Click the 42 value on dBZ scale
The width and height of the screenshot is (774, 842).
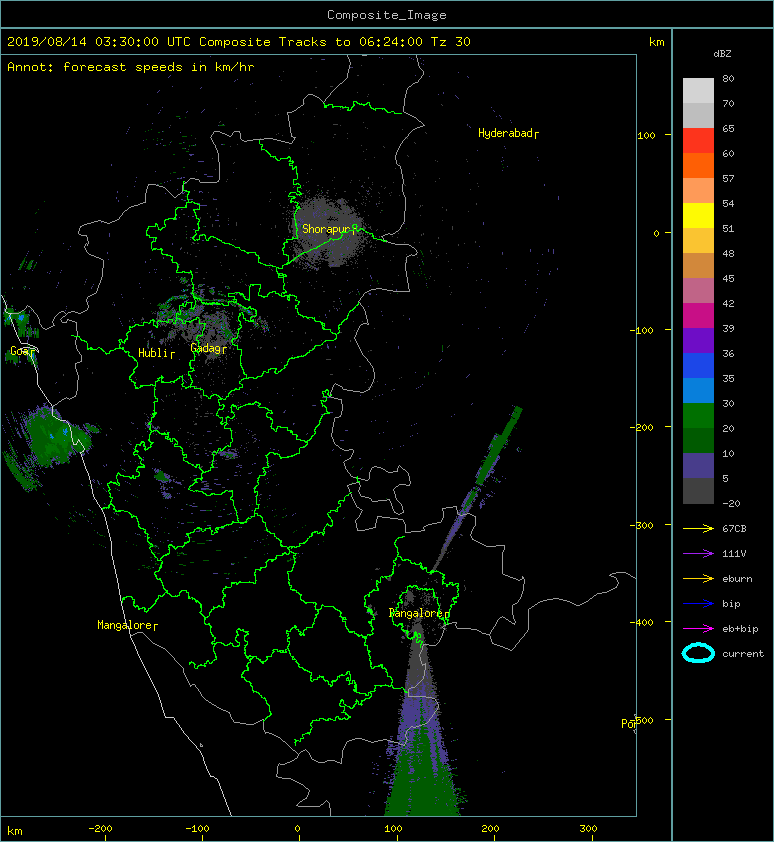pyautogui.click(x=728, y=303)
